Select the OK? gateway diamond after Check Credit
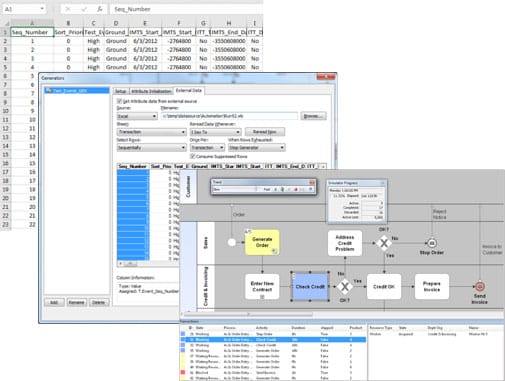 [345, 286]
